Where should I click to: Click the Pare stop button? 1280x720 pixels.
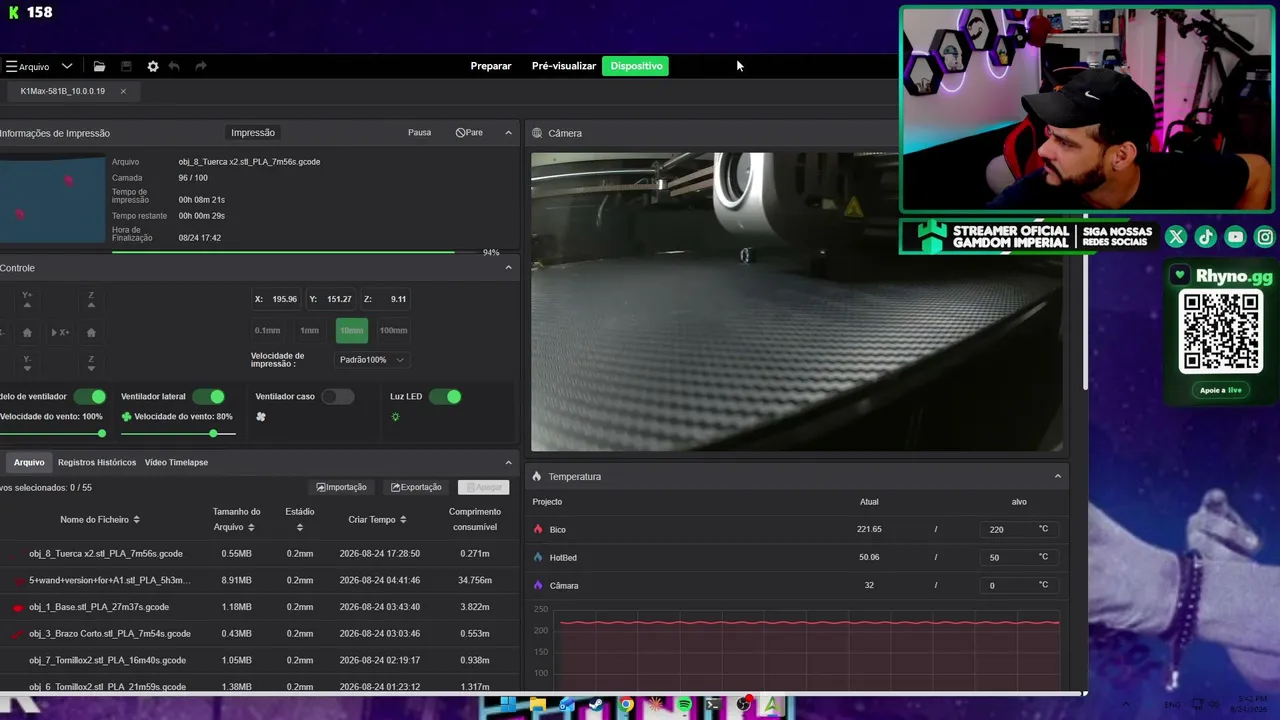(x=469, y=133)
